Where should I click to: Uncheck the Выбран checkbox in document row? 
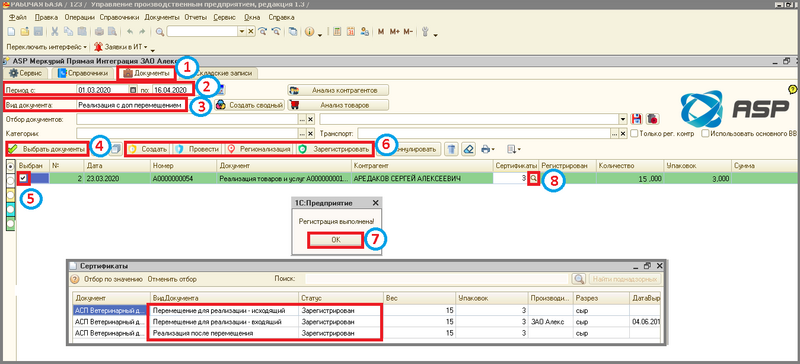[x=23, y=178]
